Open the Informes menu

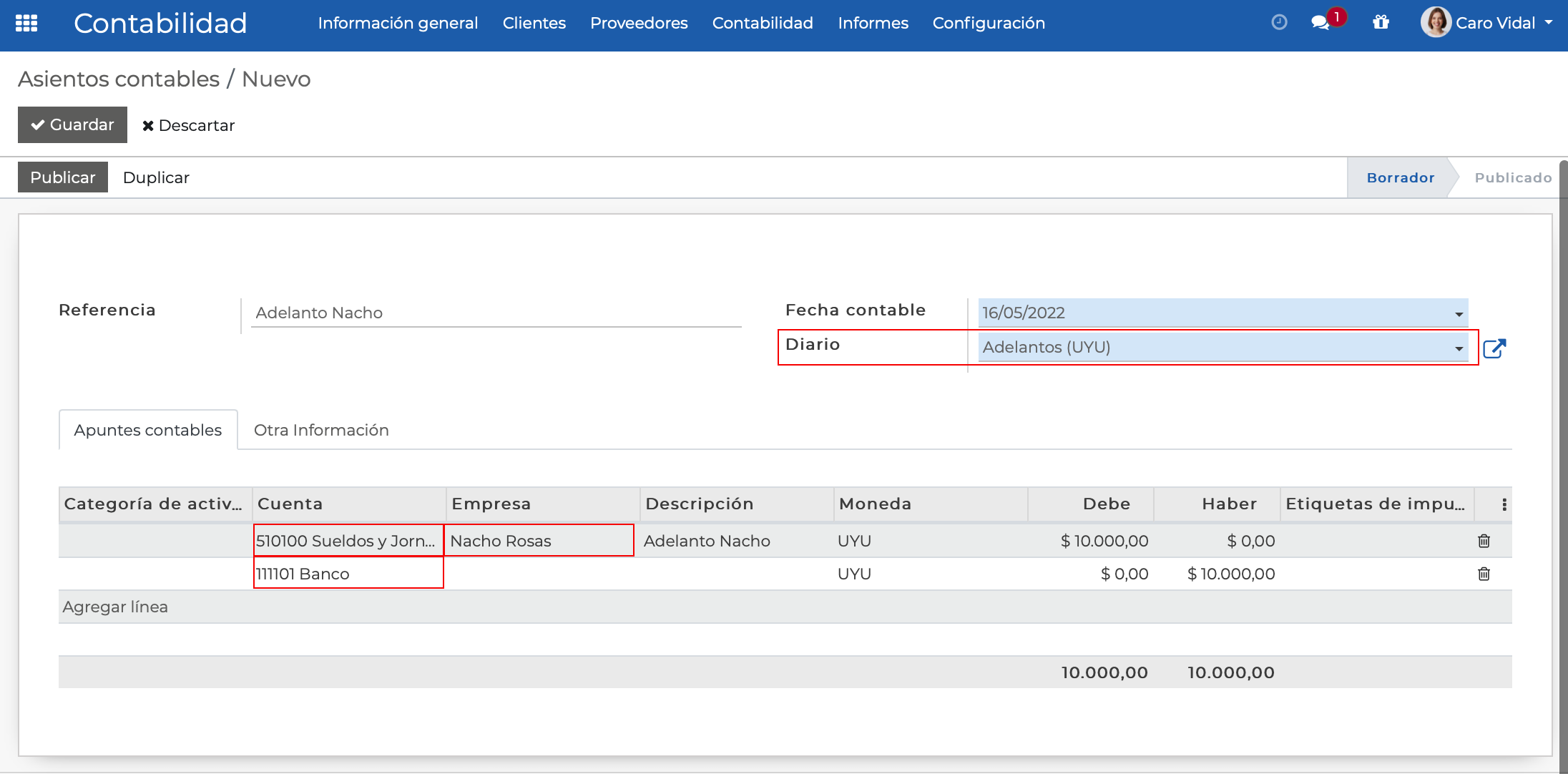tap(873, 23)
